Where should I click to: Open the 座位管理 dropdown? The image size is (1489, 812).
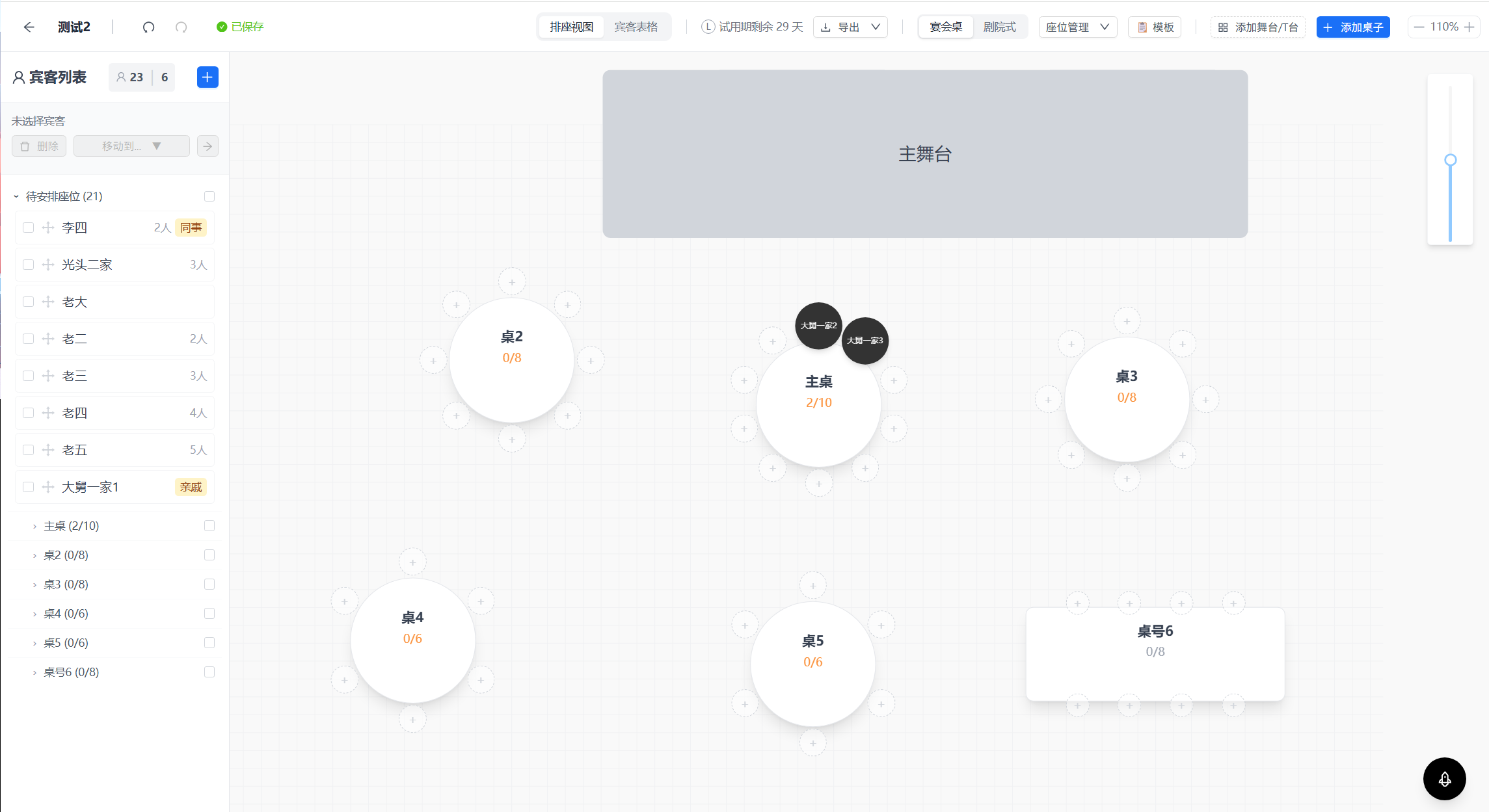point(1078,27)
